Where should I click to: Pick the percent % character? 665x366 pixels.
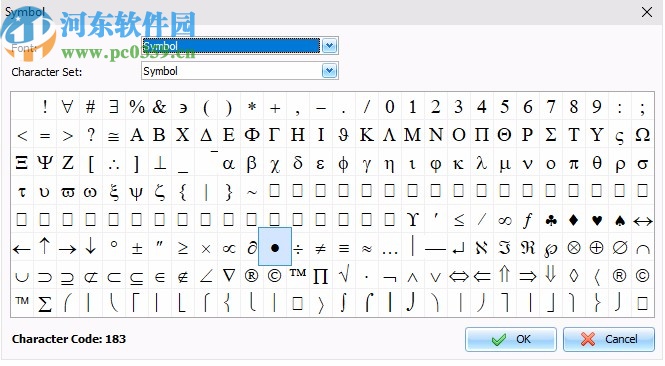coord(137,107)
